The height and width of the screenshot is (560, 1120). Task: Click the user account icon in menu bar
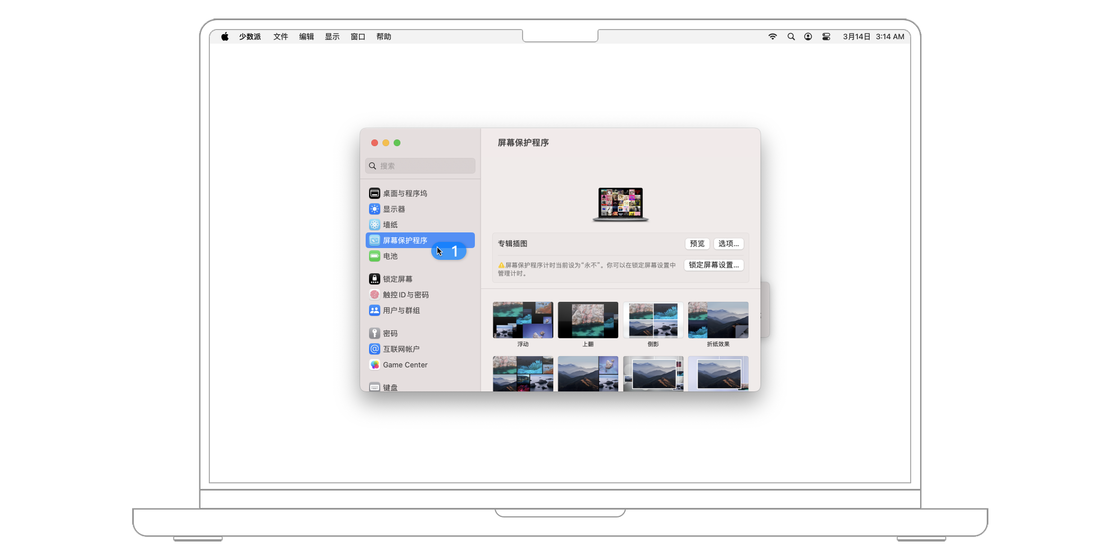(x=808, y=36)
